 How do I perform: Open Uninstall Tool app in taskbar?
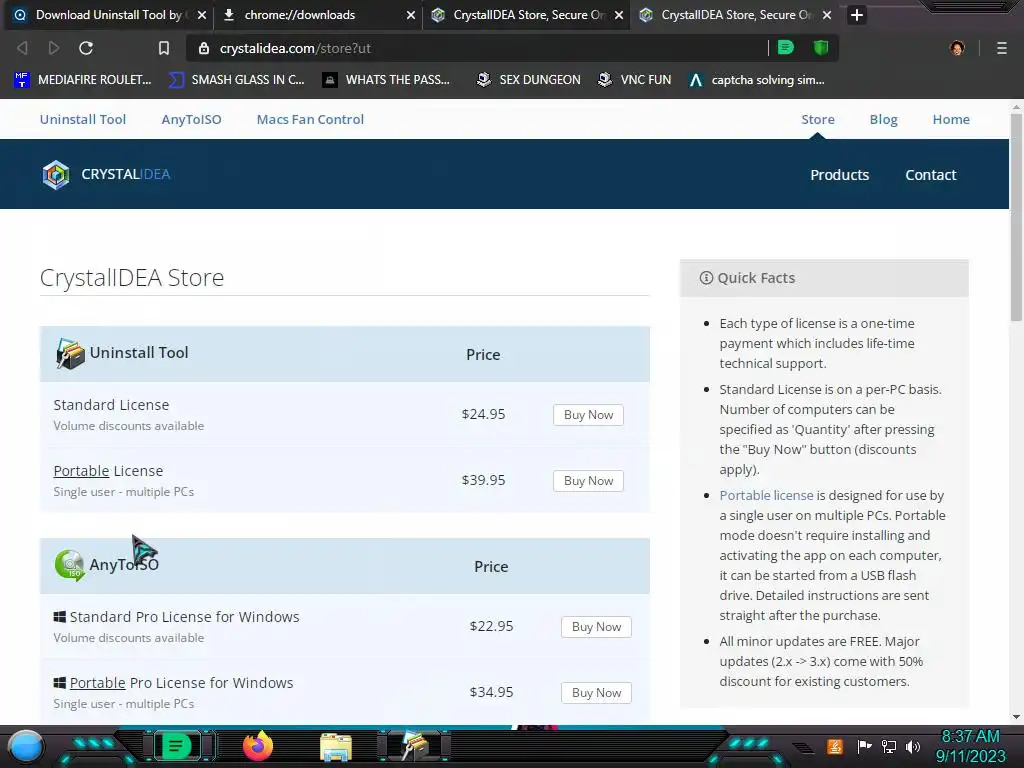[x=416, y=746]
